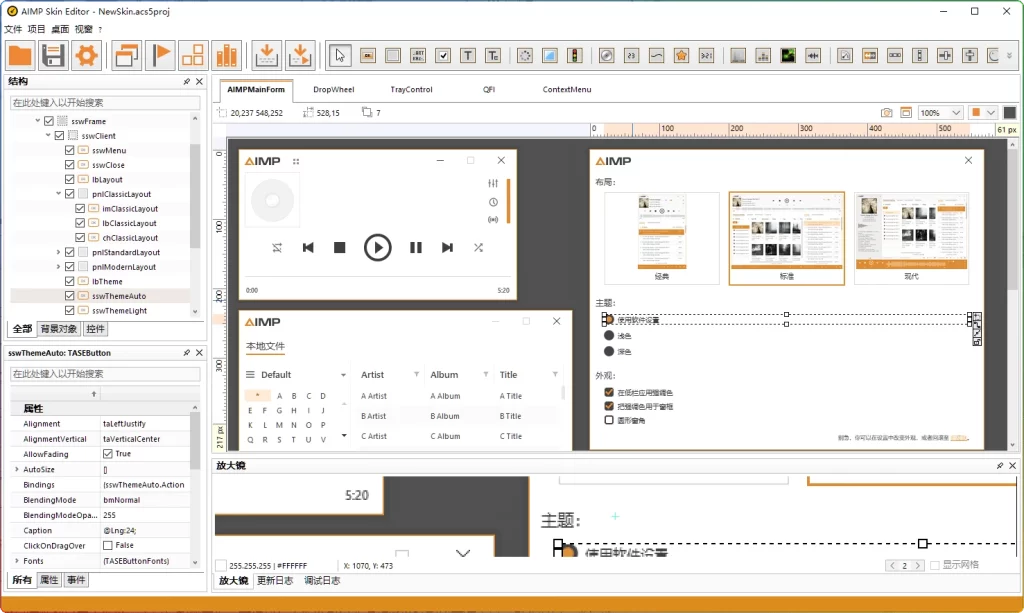The image size is (1024, 613).
Task: Uncheck the lbLayout element checkbox
Action: point(69,179)
